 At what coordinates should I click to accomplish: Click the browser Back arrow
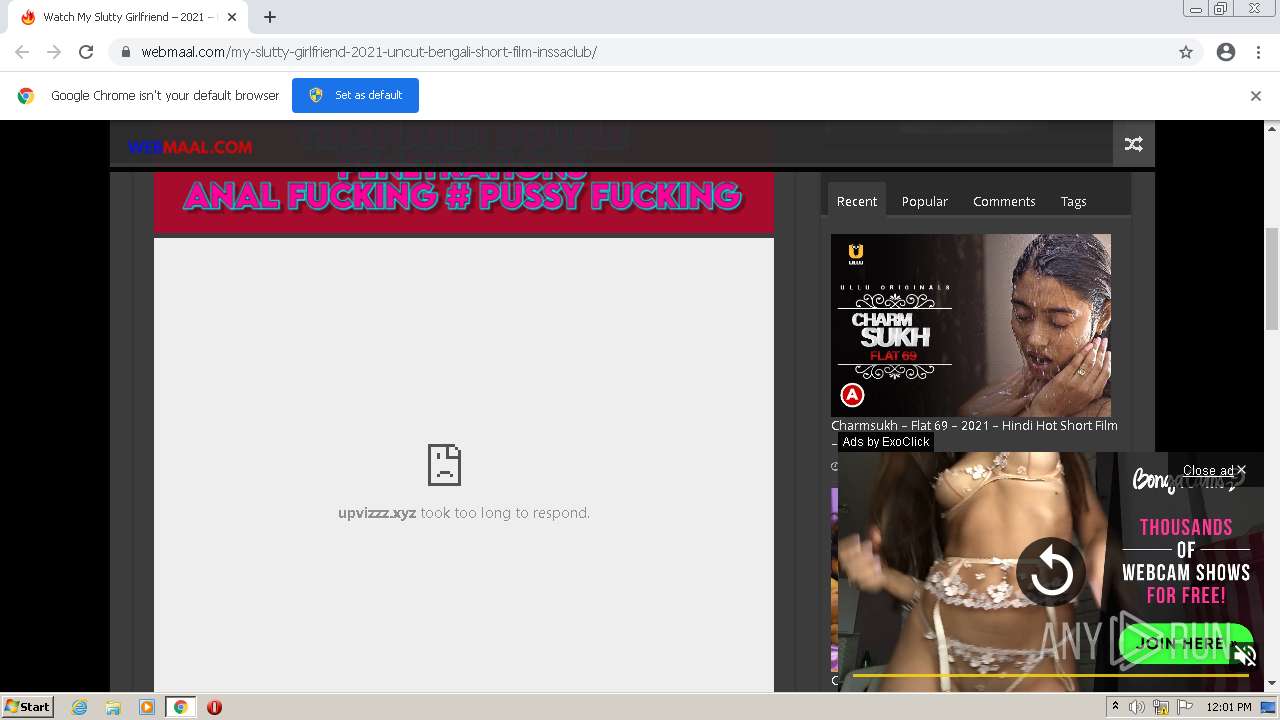[22, 52]
